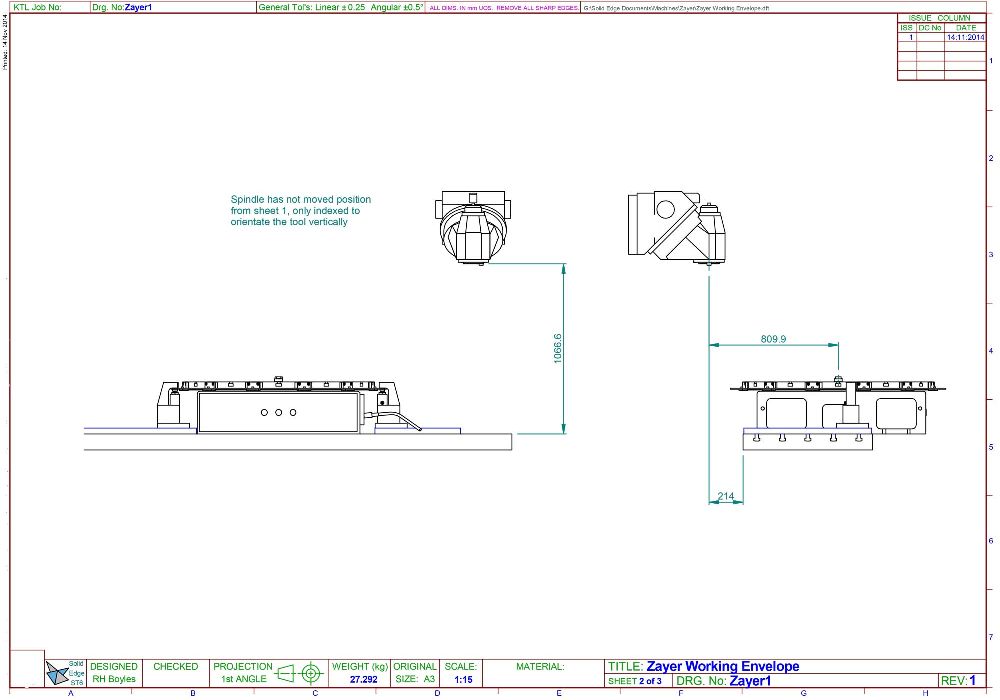Screen dimensions: 1000x700
Task: Select the fixture assembly on the table
Action: point(278,407)
